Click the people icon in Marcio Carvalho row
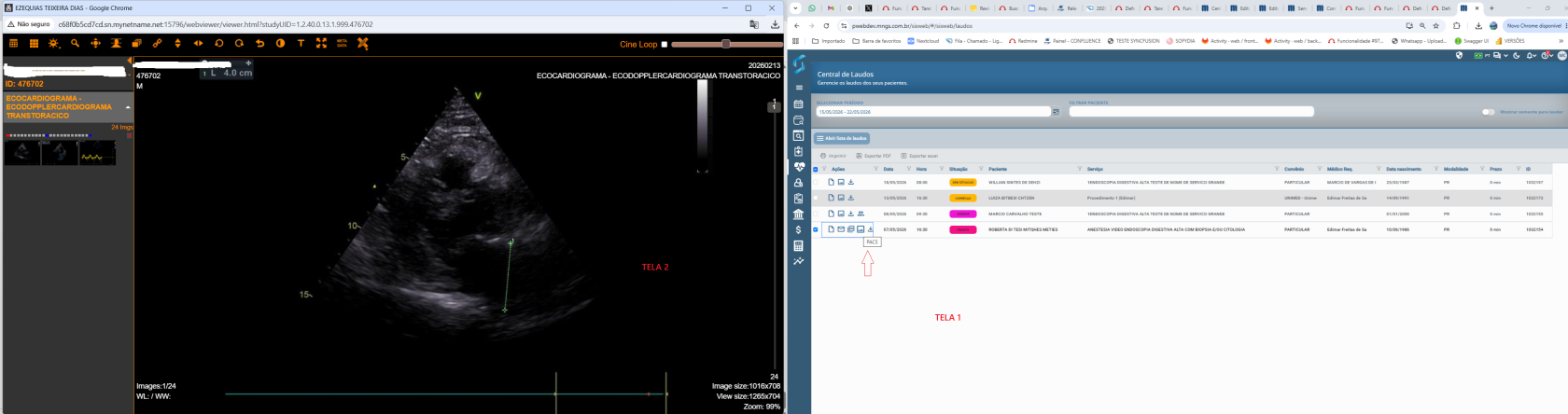The height and width of the screenshot is (414, 1568). [x=861, y=214]
